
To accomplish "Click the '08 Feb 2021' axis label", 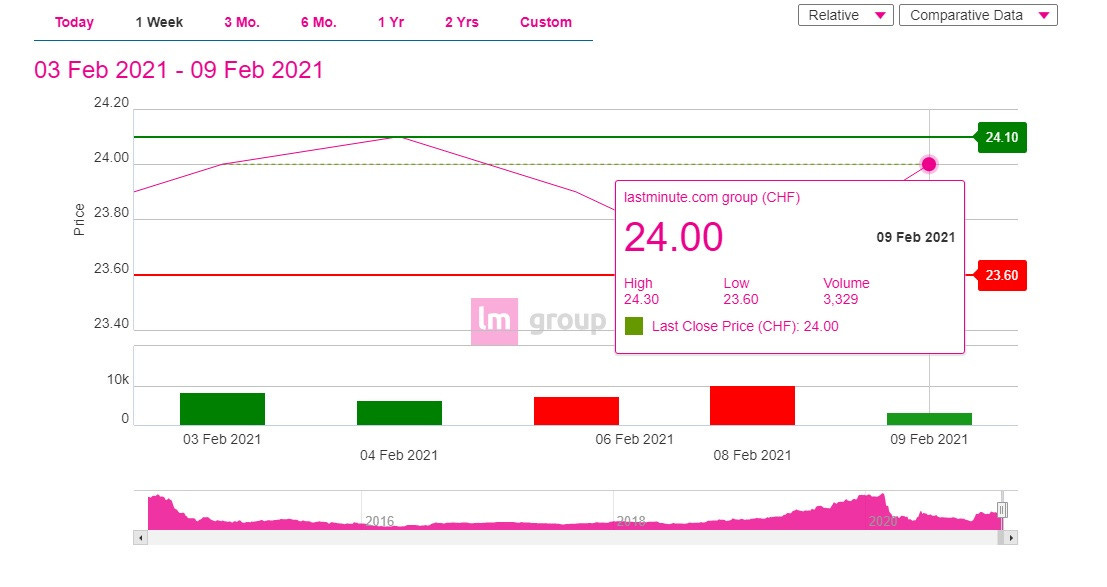I will point(752,456).
